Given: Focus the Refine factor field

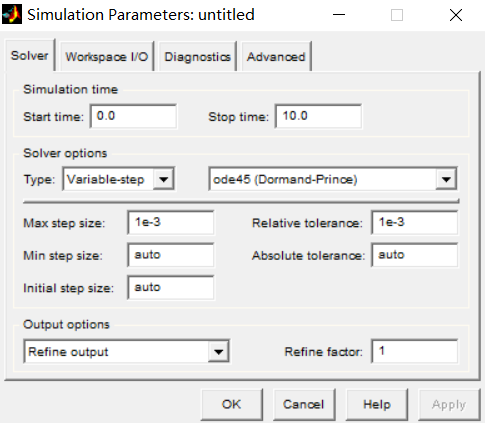Looking at the screenshot, I should (415, 351).
